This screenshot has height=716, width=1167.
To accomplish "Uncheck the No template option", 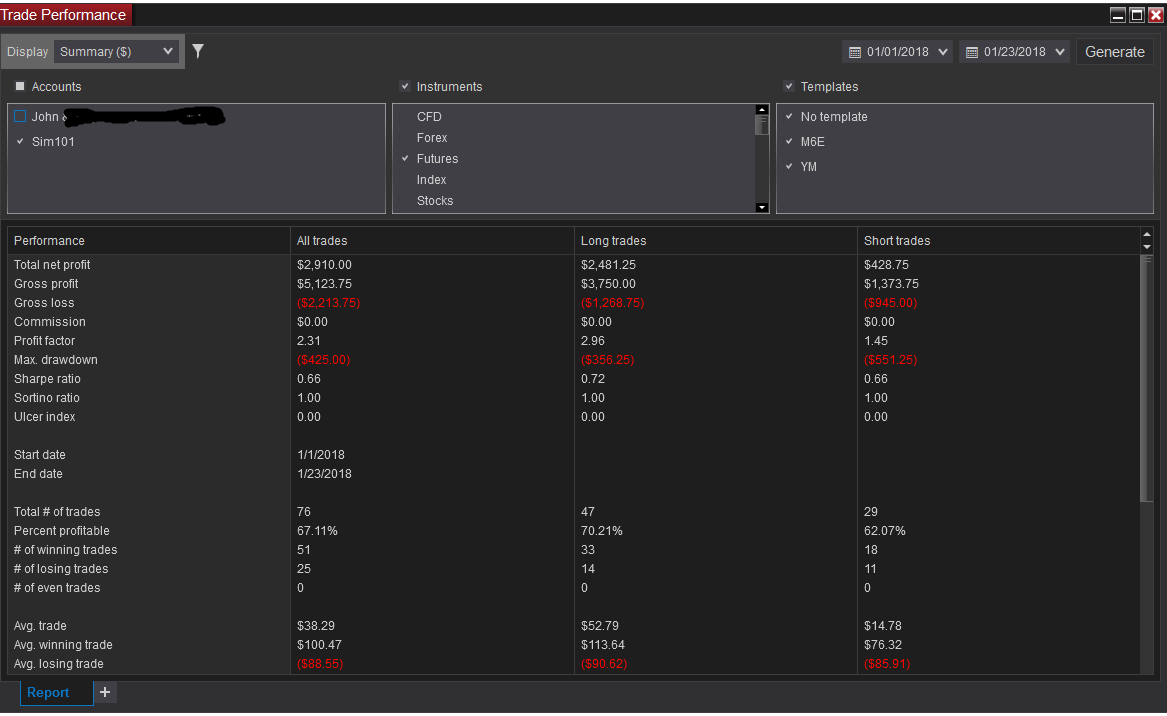I will coord(789,116).
